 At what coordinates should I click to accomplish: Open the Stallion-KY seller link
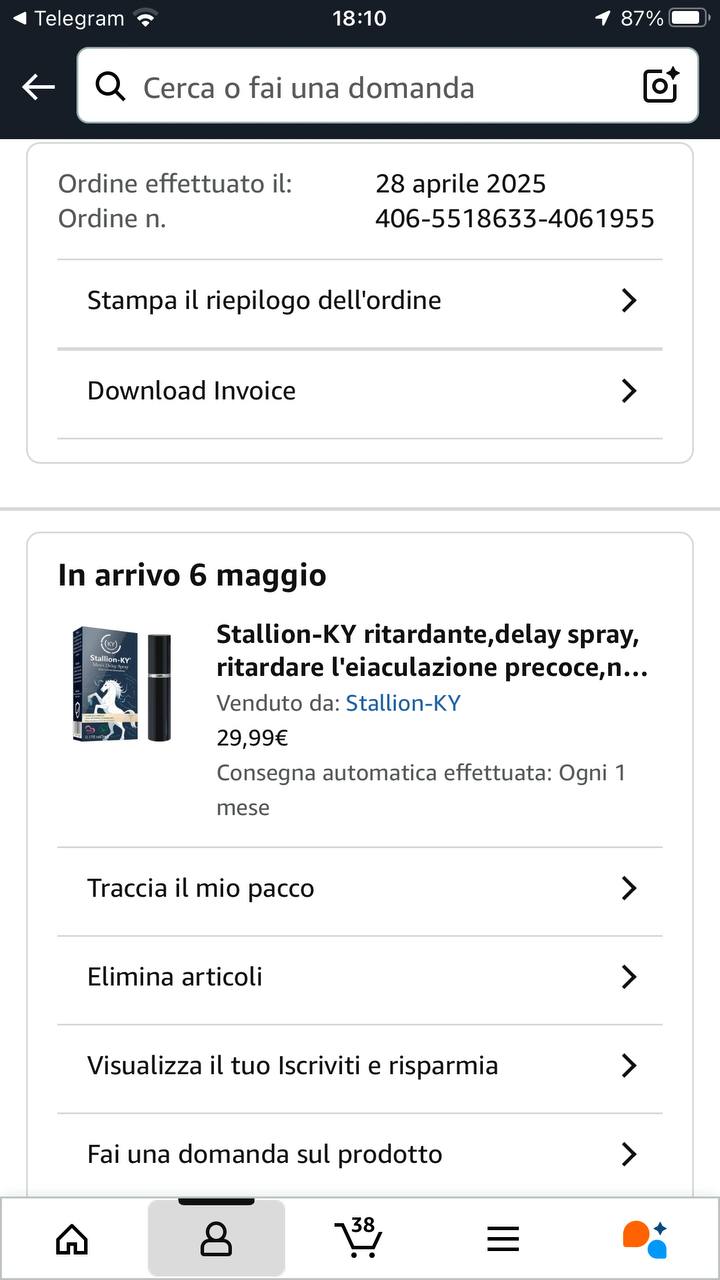(403, 703)
